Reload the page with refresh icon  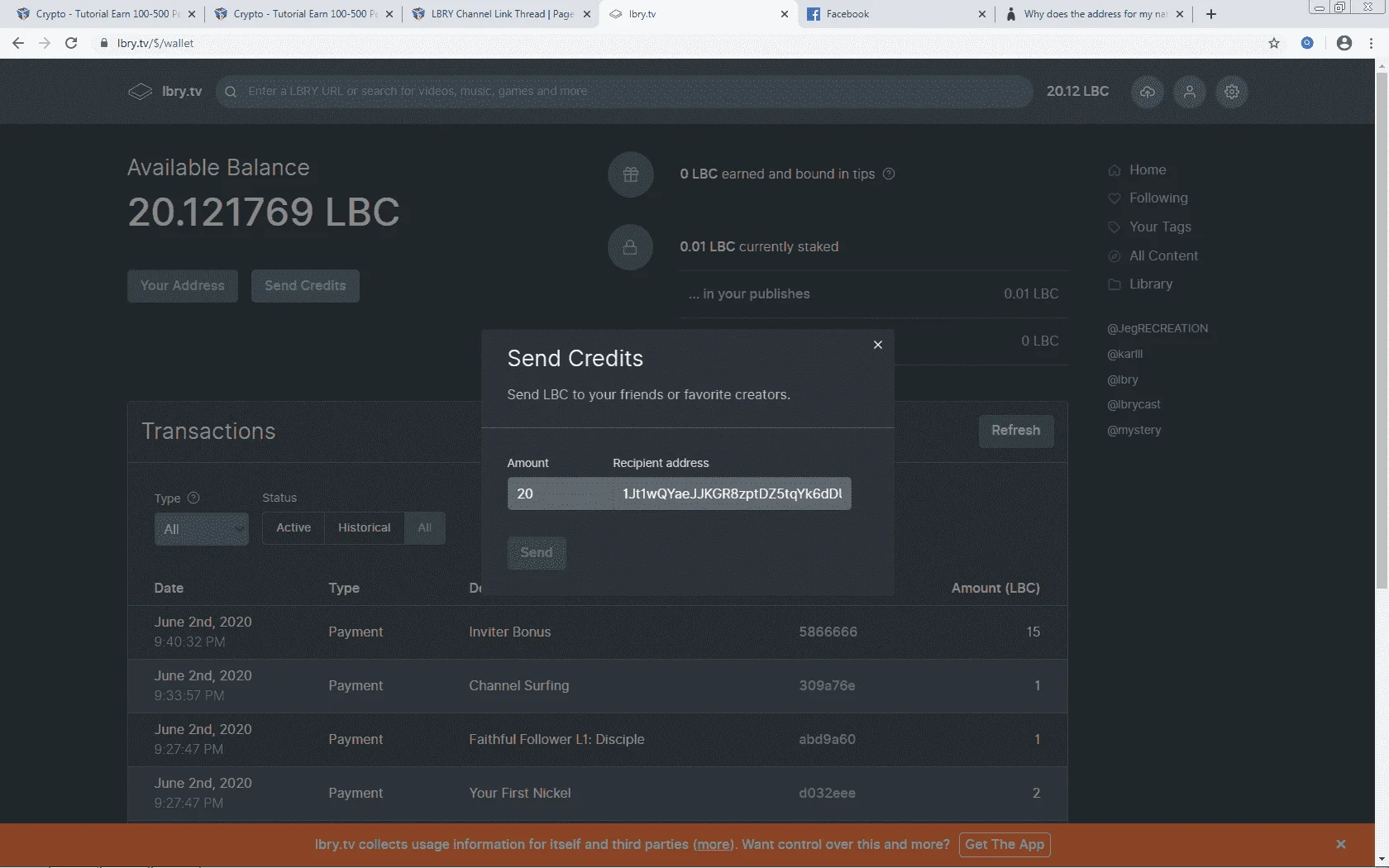[71, 43]
